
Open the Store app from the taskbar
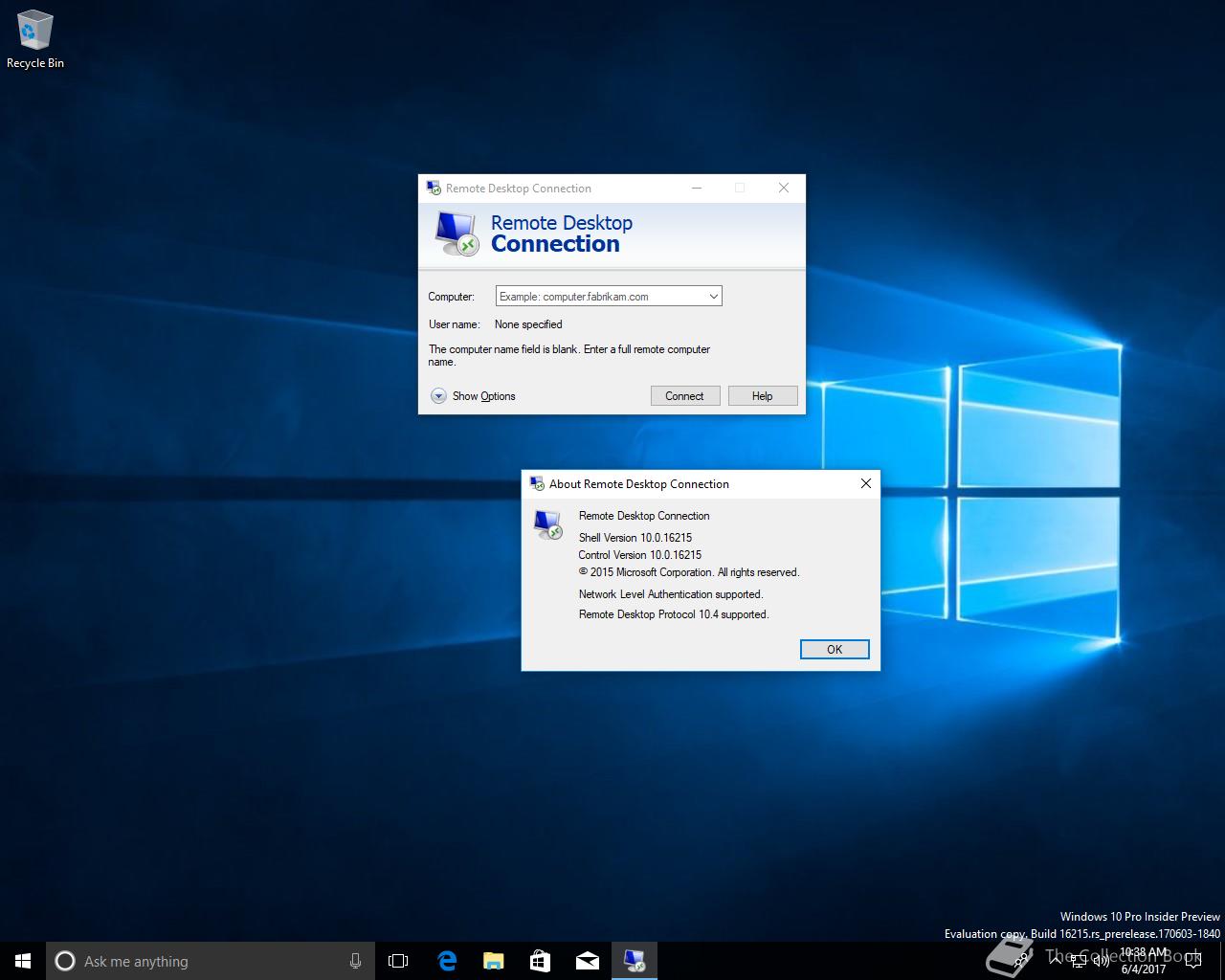(540, 961)
